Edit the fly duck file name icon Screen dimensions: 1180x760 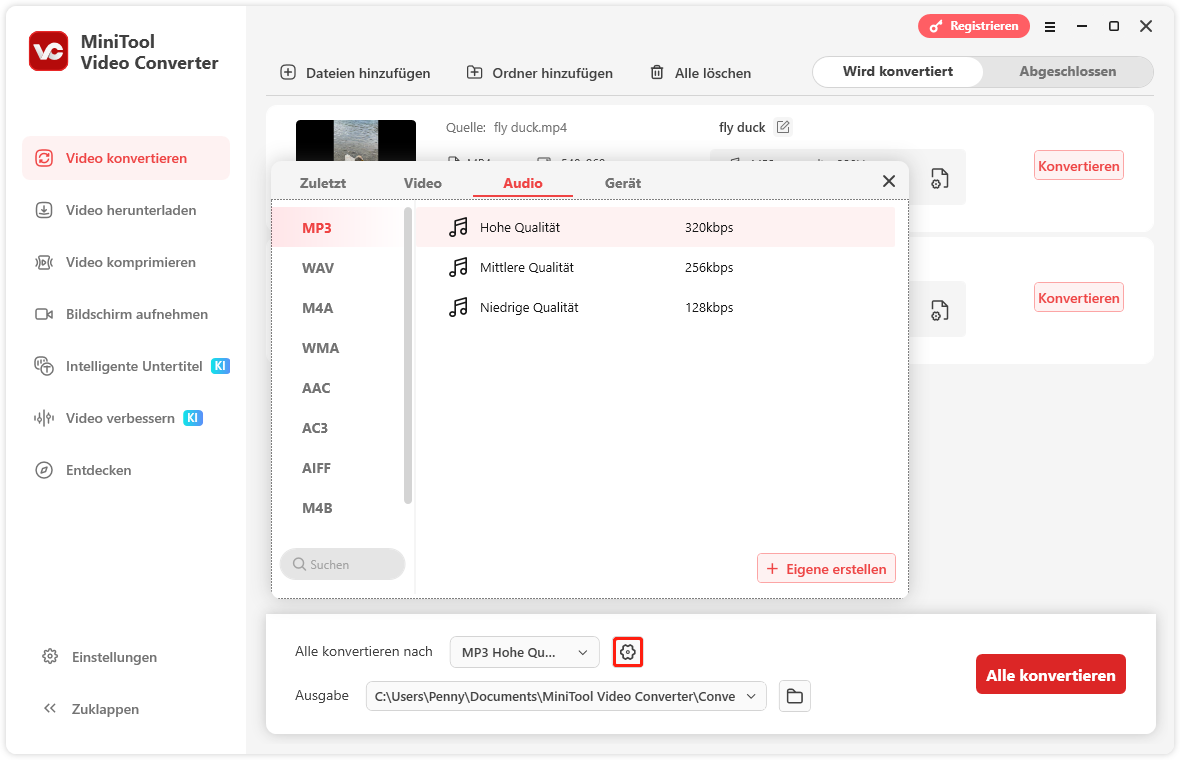coord(783,127)
